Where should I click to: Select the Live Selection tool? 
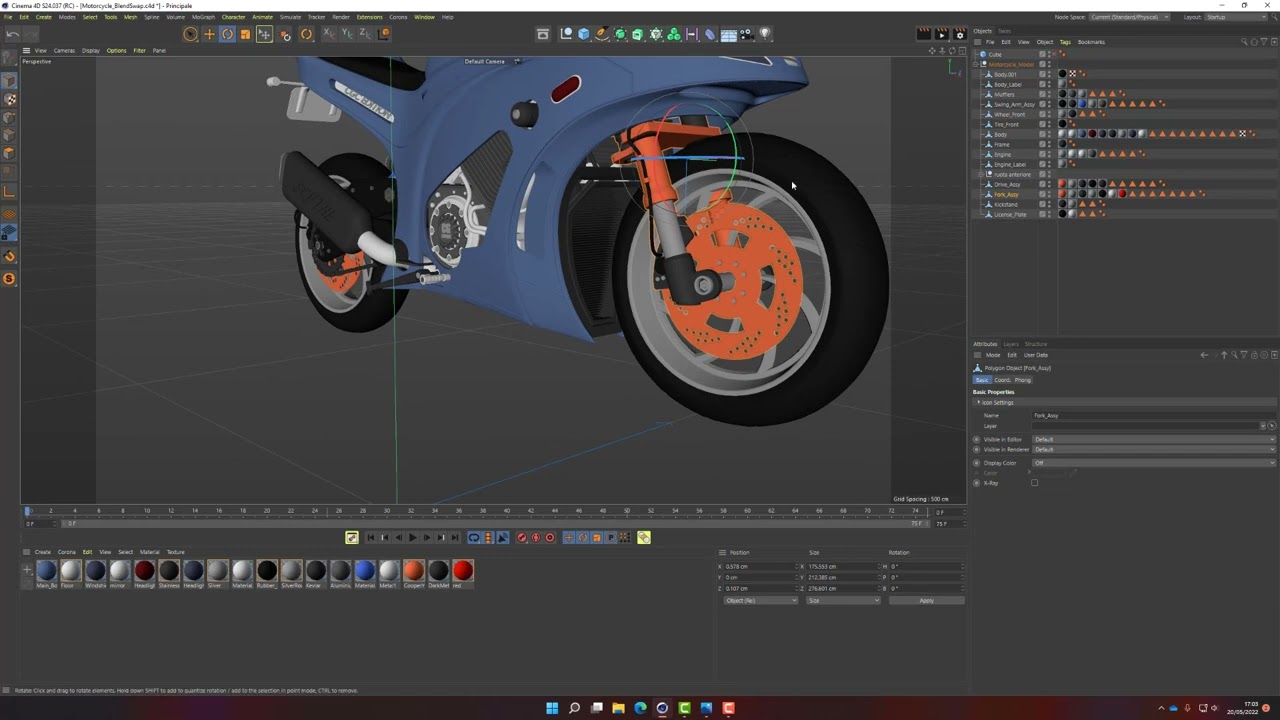pos(189,34)
